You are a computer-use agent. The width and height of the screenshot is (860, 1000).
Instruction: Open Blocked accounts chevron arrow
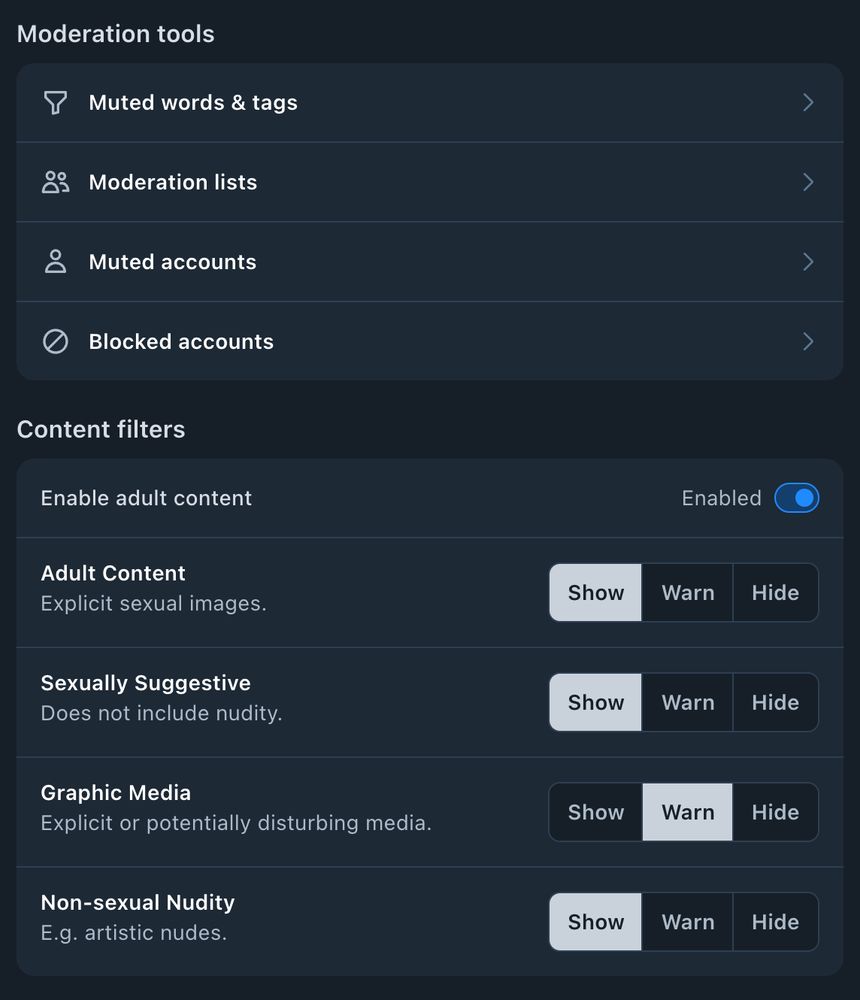point(808,341)
